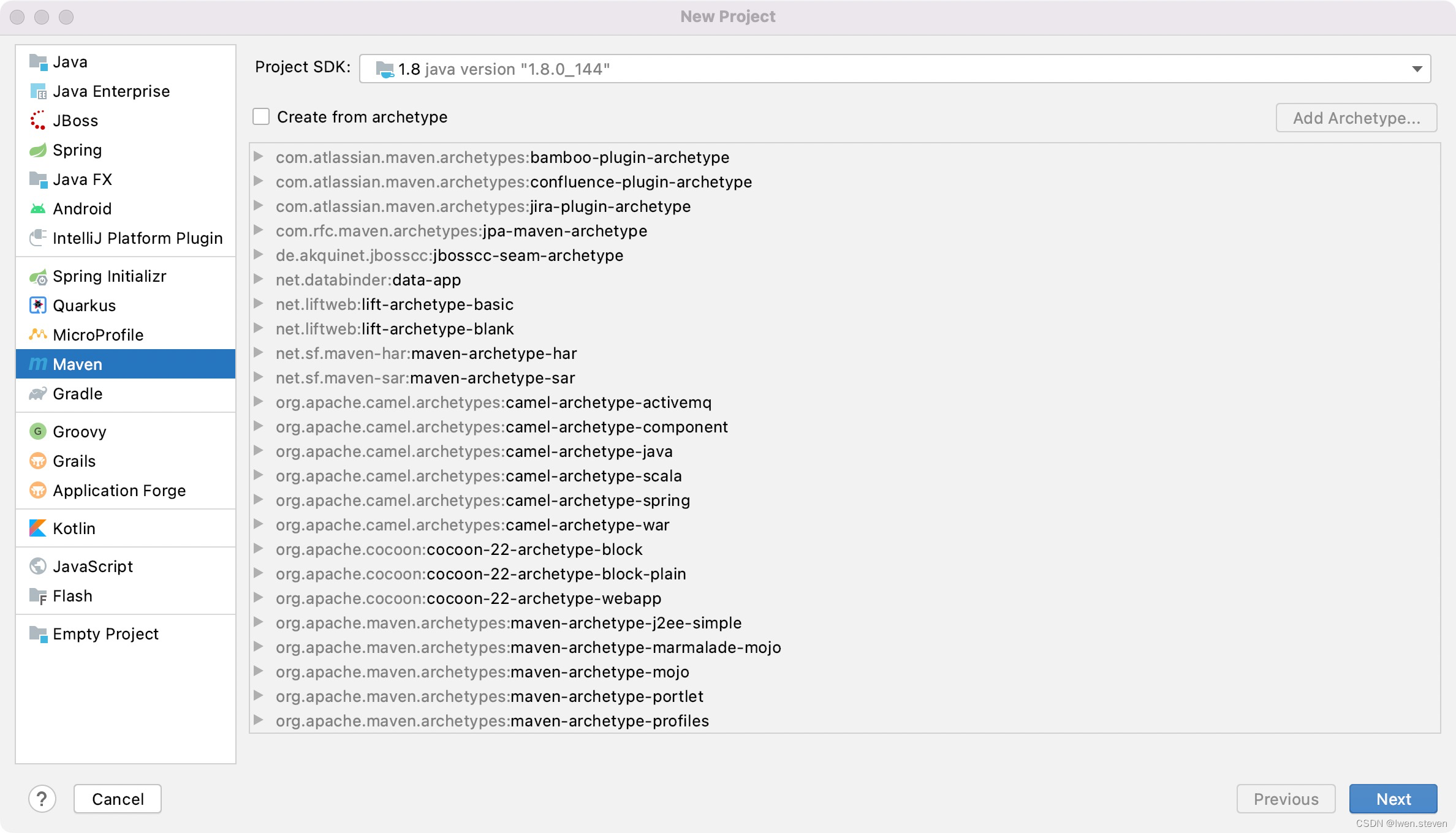
Task: Click the JBoss red dotted icon
Action: click(38, 121)
